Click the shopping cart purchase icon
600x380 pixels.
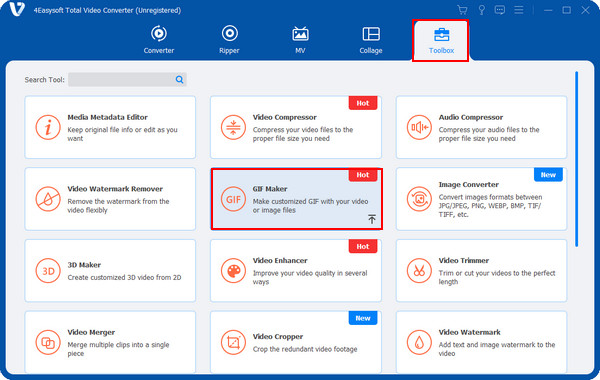(x=462, y=10)
